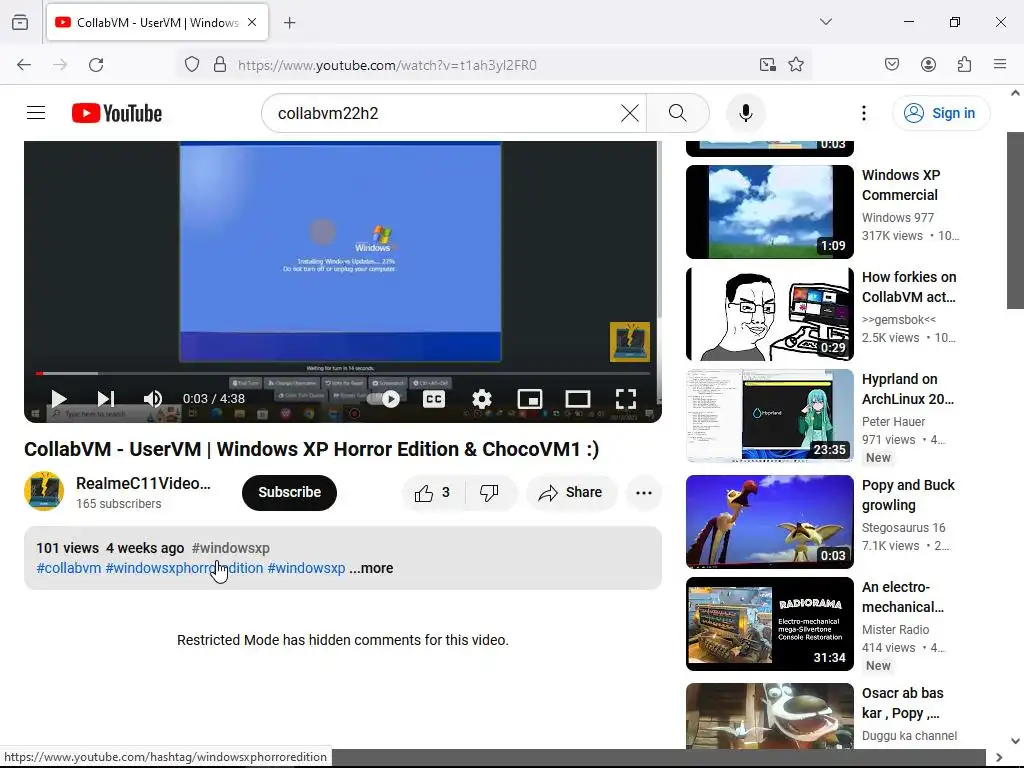The width and height of the screenshot is (1024, 768).
Task: Open How forkies on CollabVM video
Action: tap(769, 313)
